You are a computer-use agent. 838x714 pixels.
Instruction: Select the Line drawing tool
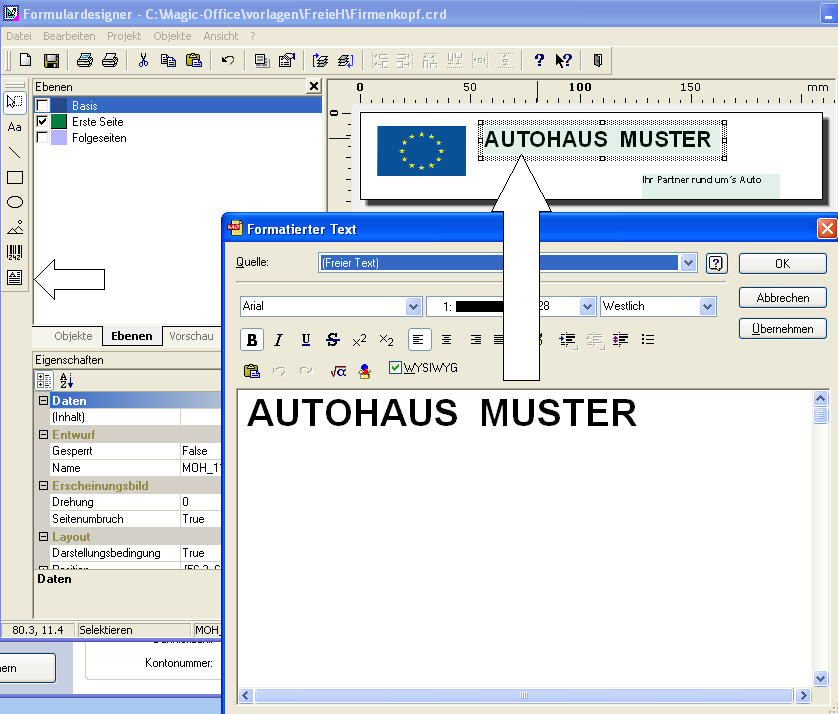[x=14, y=152]
